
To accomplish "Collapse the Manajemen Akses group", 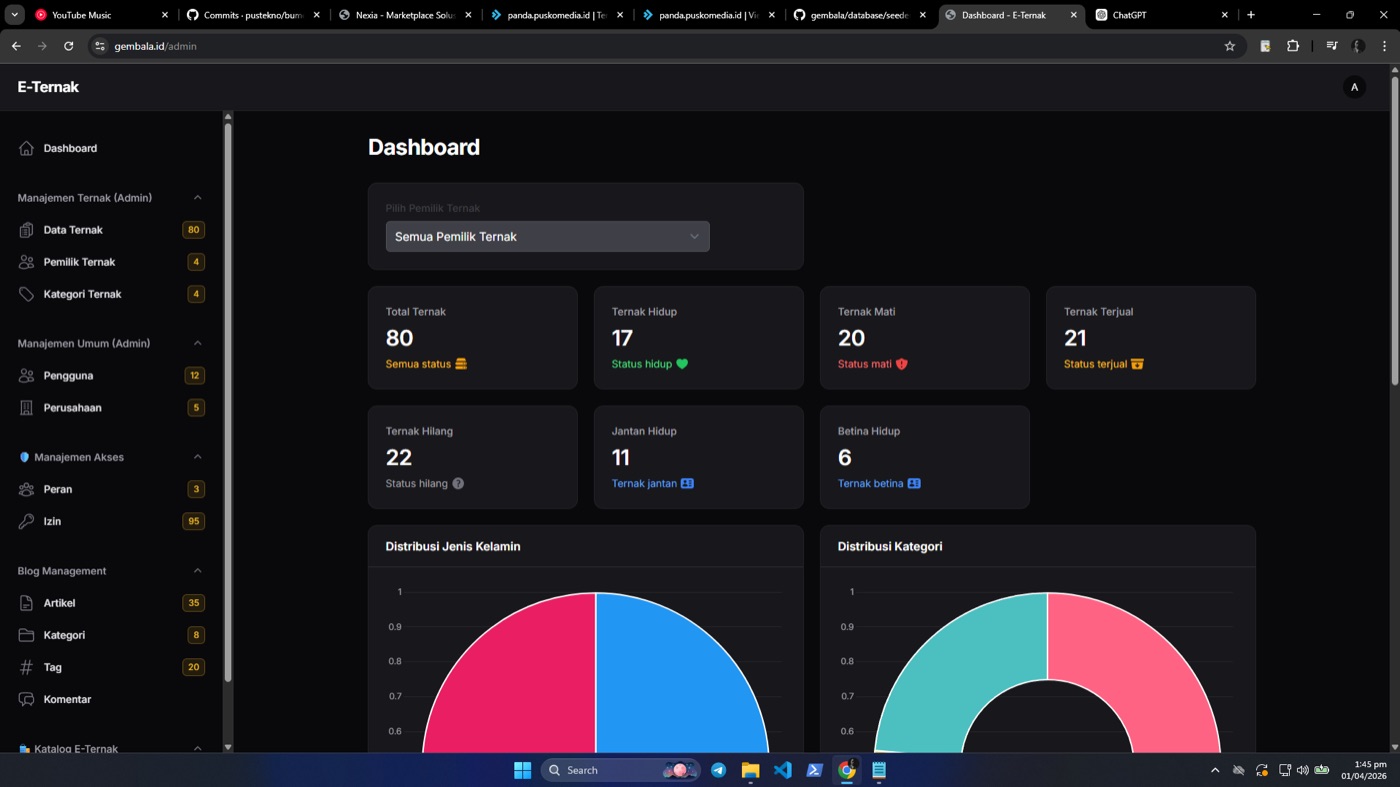I will click(x=197, y=457).
